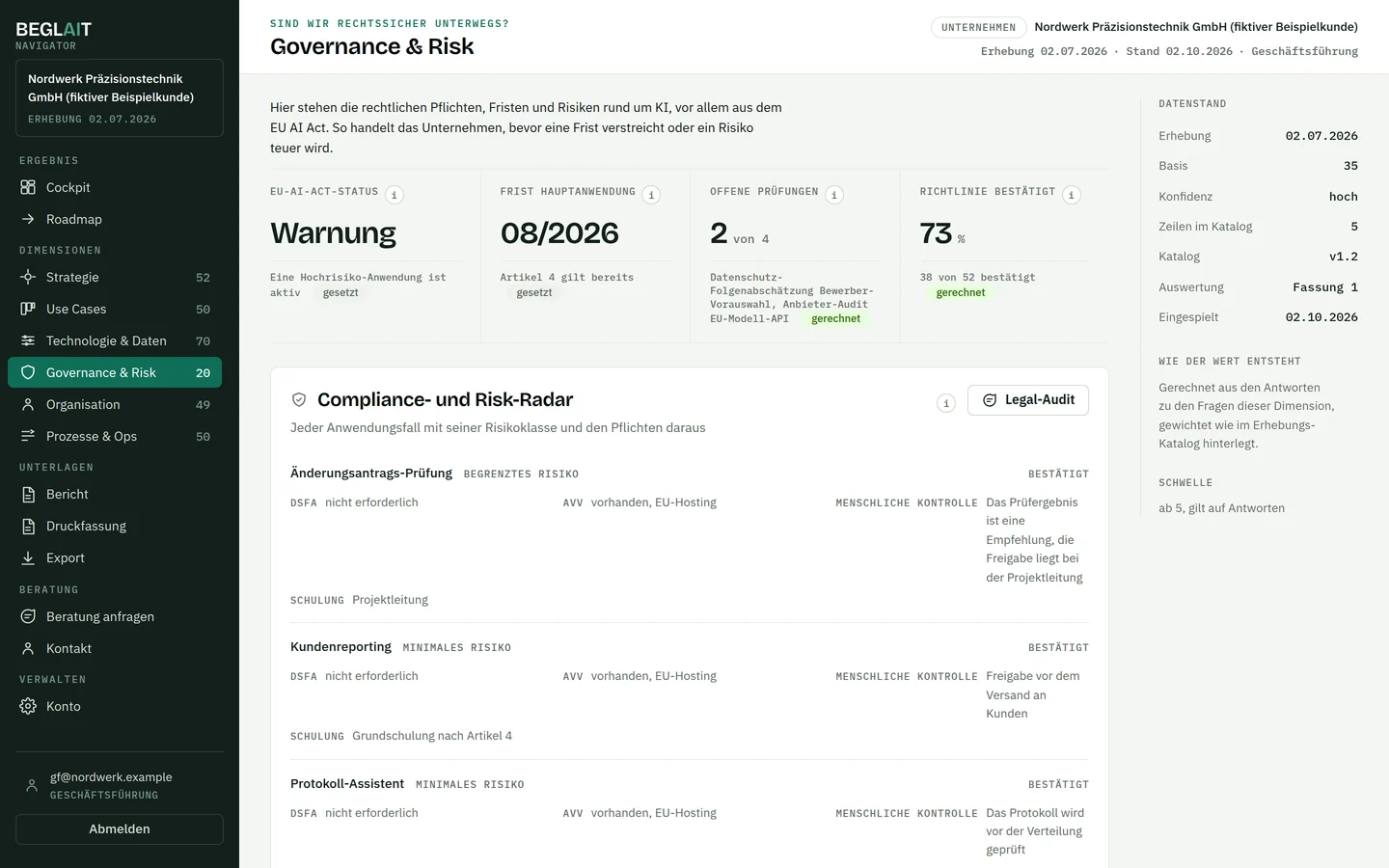Open the Cockpit dashboard icon
The width and height of the screenshot is (1389, 868).
click(28, 187)
